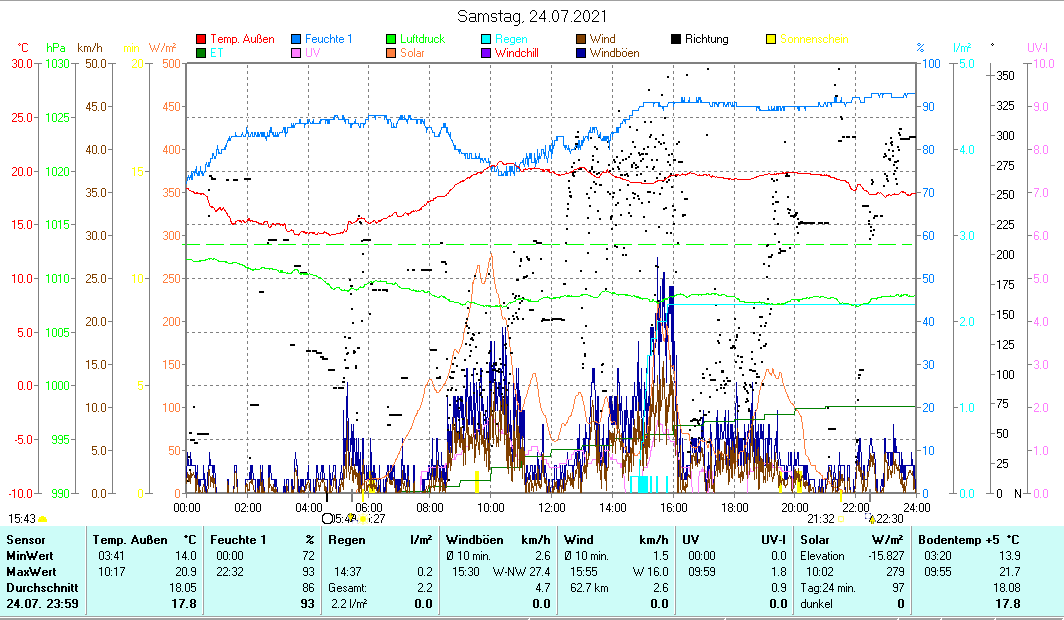Click the red Temp. Außen legend swatch
The height and width of the screenshot is (620, 1064).
tap(201, 40)
